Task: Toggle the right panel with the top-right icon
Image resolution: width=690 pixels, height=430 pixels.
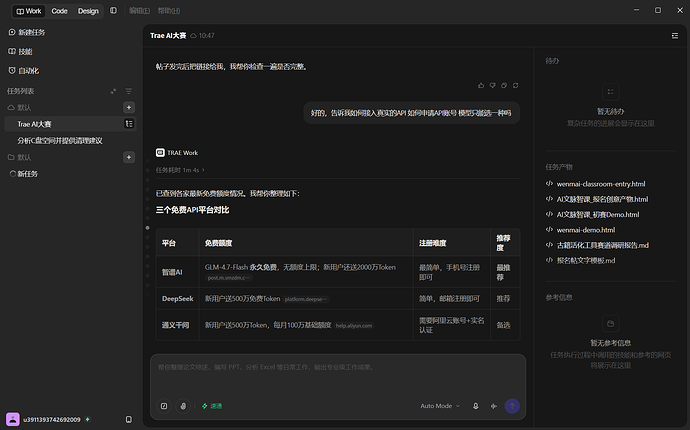Action: pyautogui.click(x=675, y=36)
